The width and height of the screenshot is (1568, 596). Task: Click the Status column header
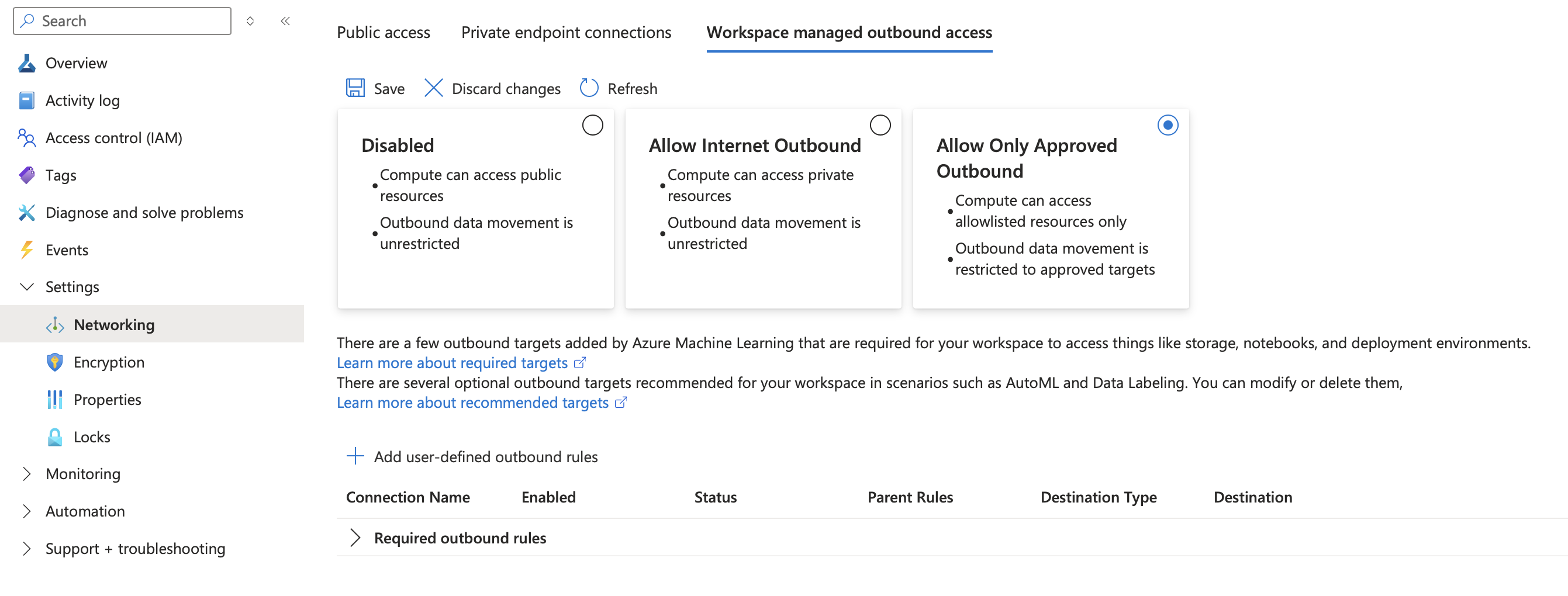tap(715, 497)
